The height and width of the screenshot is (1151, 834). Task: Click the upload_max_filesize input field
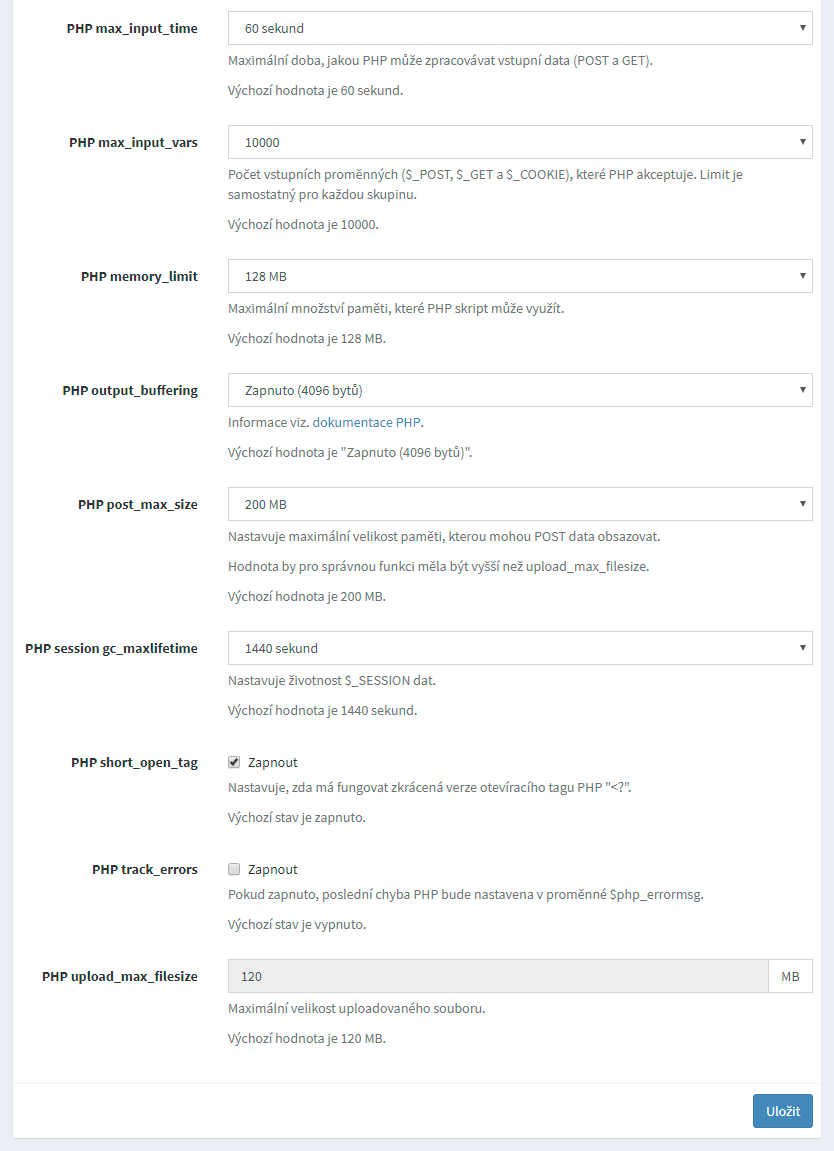pyautogui.click(x=498, y=976)
